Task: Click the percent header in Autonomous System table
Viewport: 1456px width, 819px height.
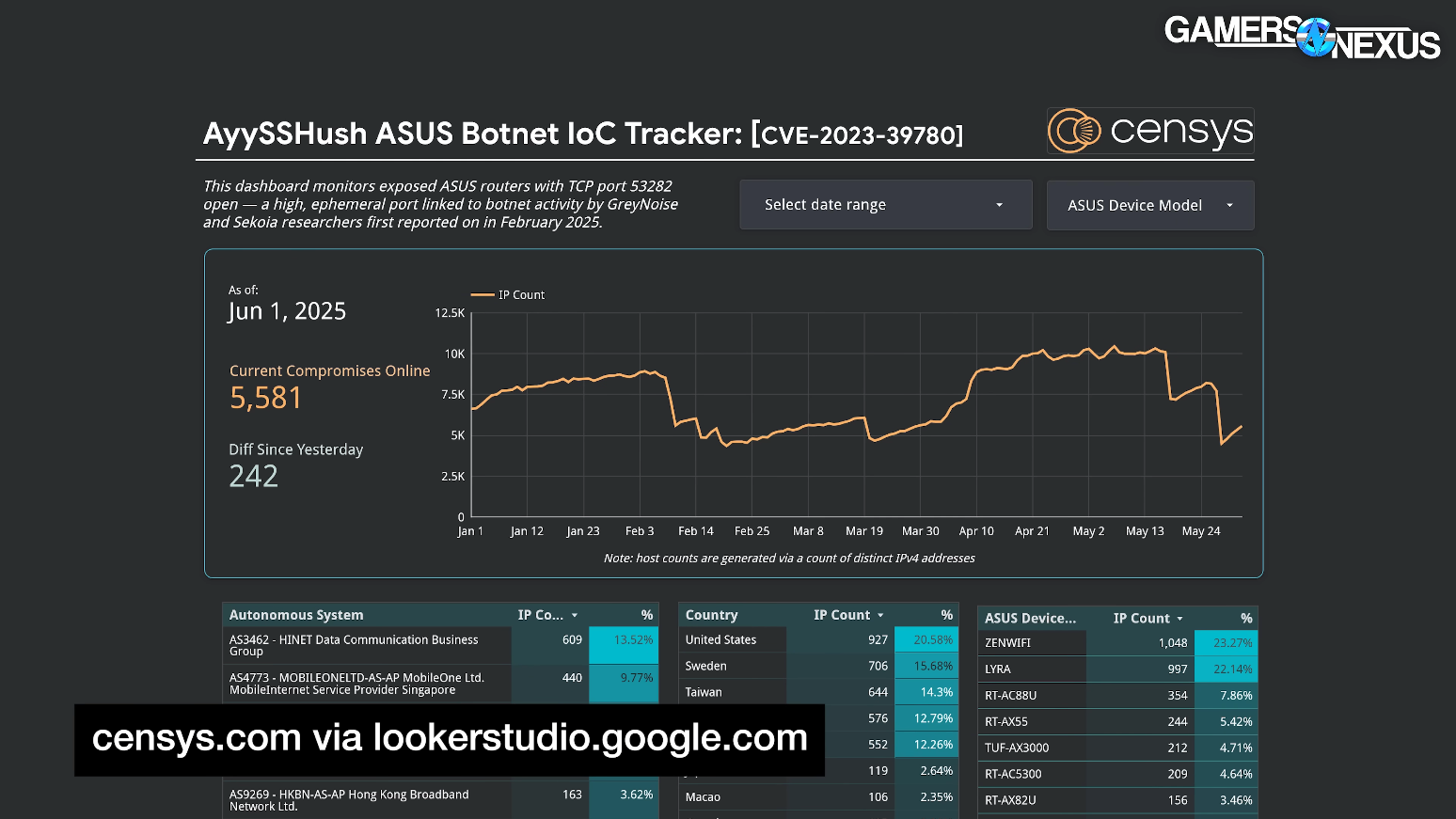Action: 647,615
